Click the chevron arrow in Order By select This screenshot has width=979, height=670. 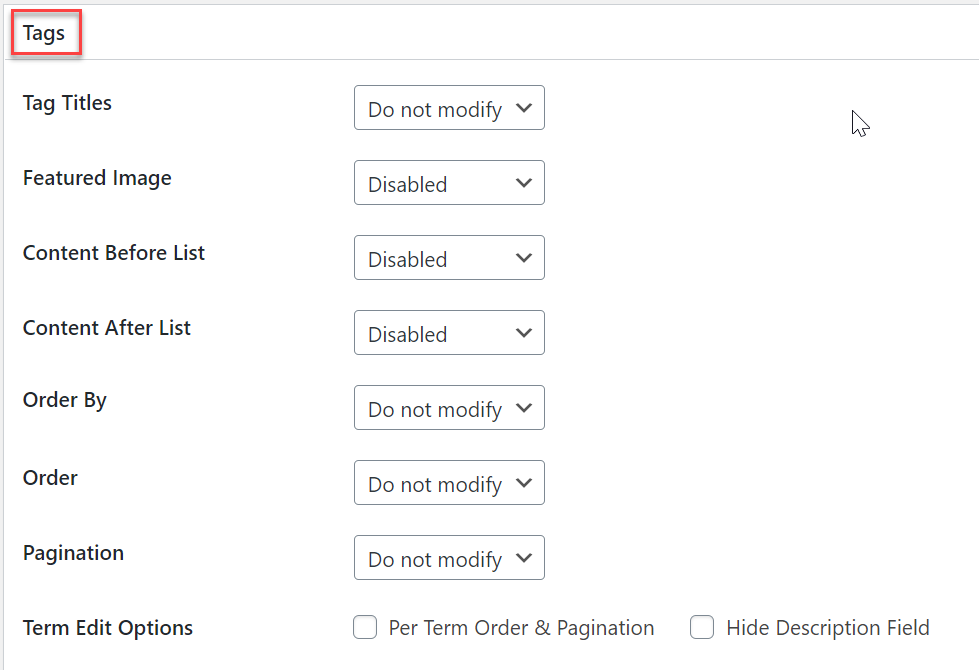click(x=524, y=408)
